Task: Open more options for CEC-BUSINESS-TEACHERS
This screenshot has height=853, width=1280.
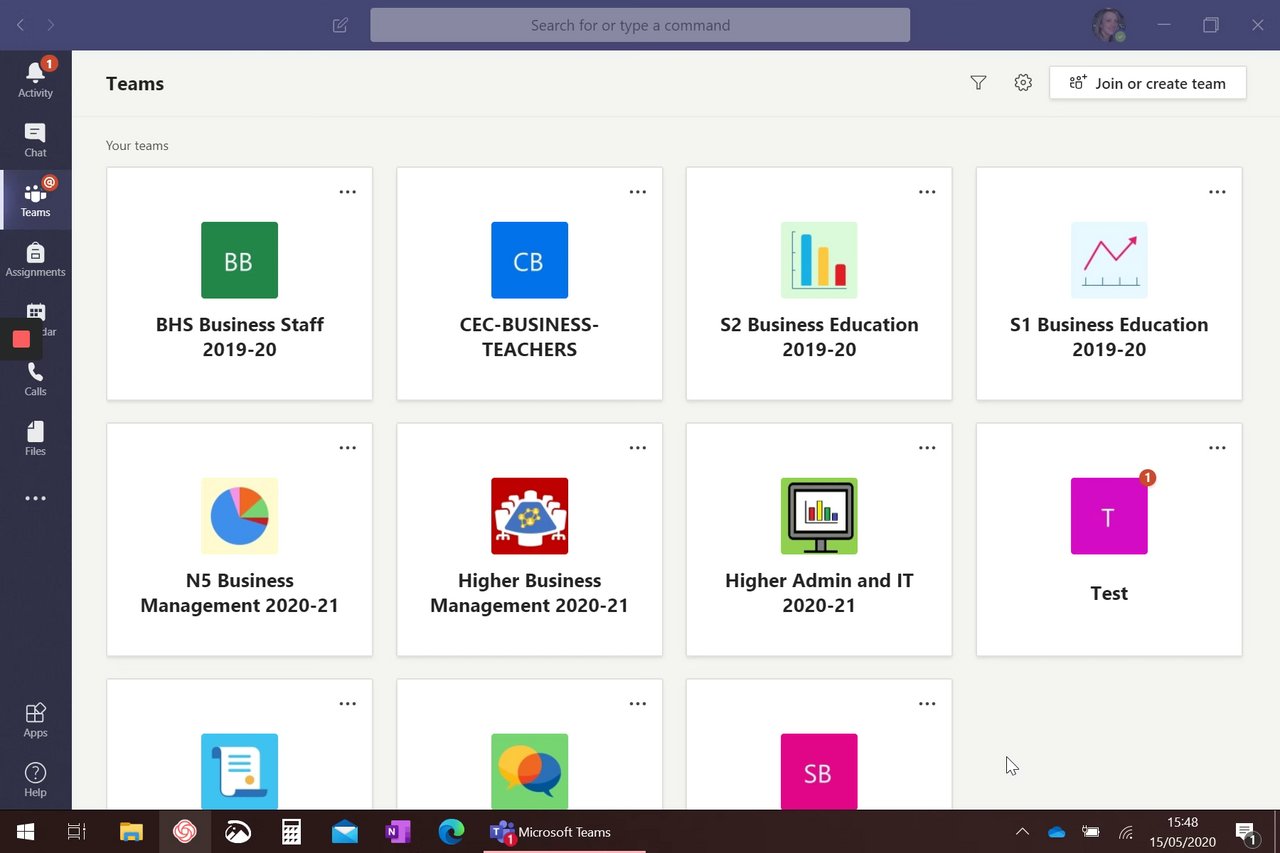Action: (637, 192)
